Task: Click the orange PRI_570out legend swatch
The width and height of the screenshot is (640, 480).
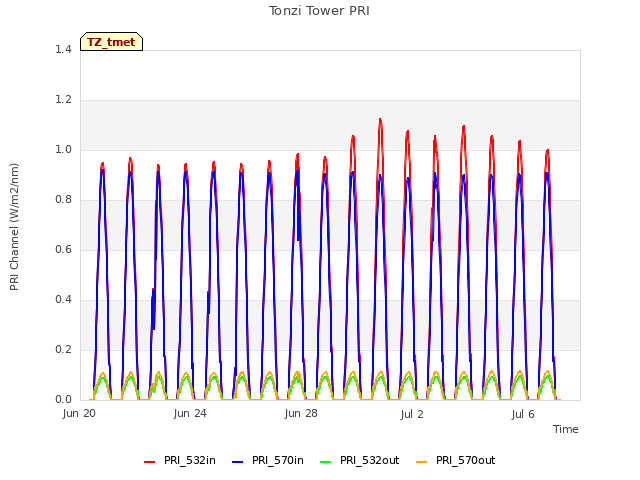Action: 422,462
